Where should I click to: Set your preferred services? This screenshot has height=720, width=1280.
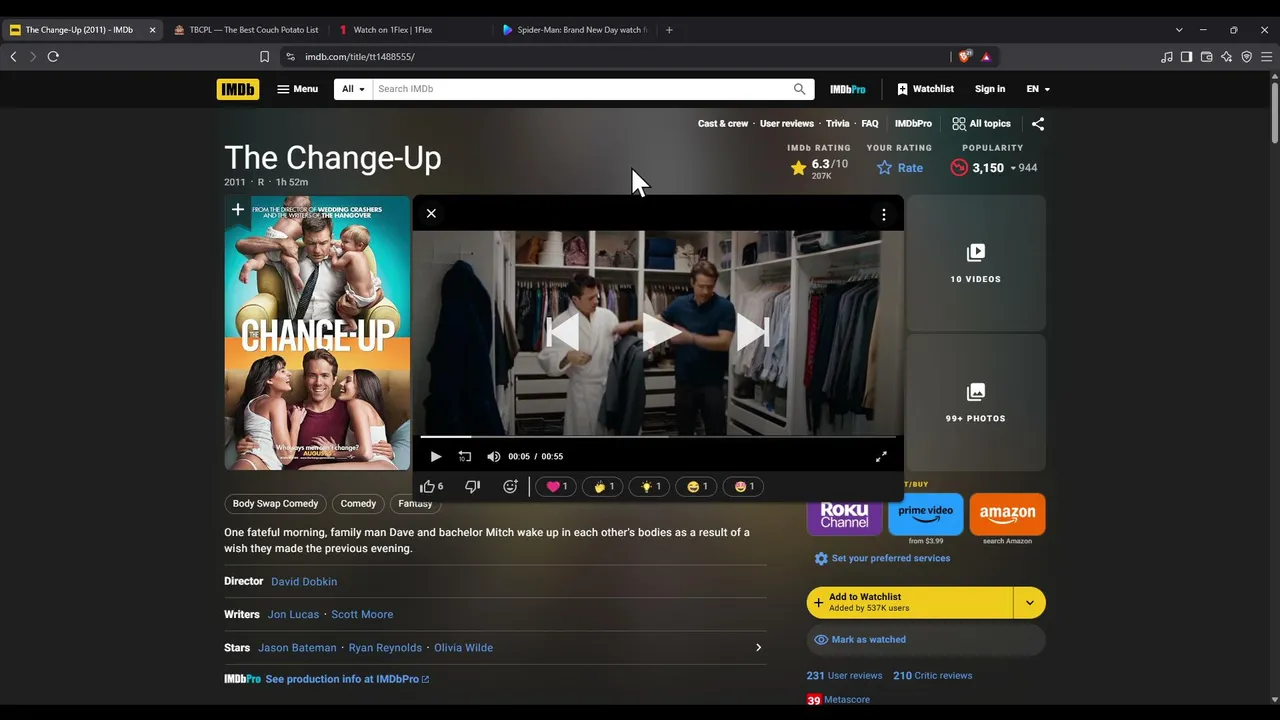pos(883,559)
